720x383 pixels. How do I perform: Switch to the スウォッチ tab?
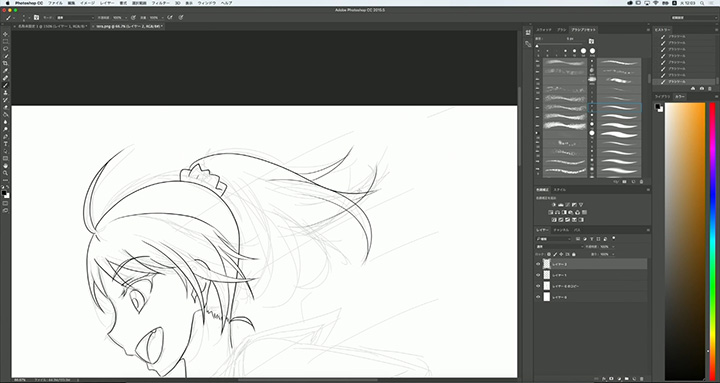point(545,30)
